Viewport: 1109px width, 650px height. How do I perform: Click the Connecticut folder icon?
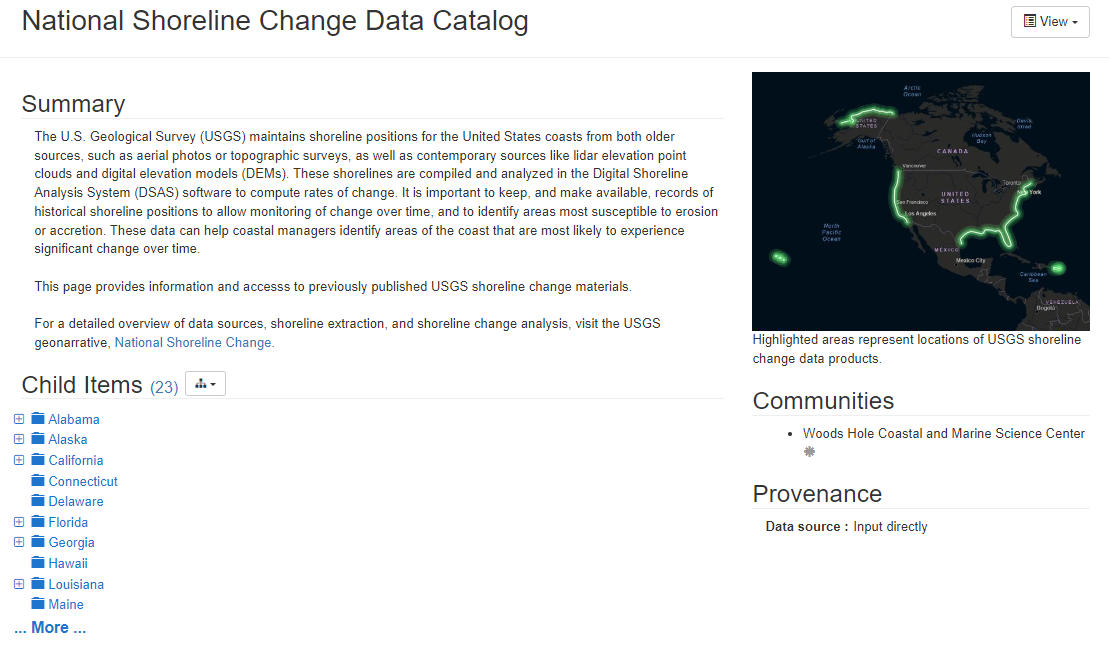click(x=38, y=481)
